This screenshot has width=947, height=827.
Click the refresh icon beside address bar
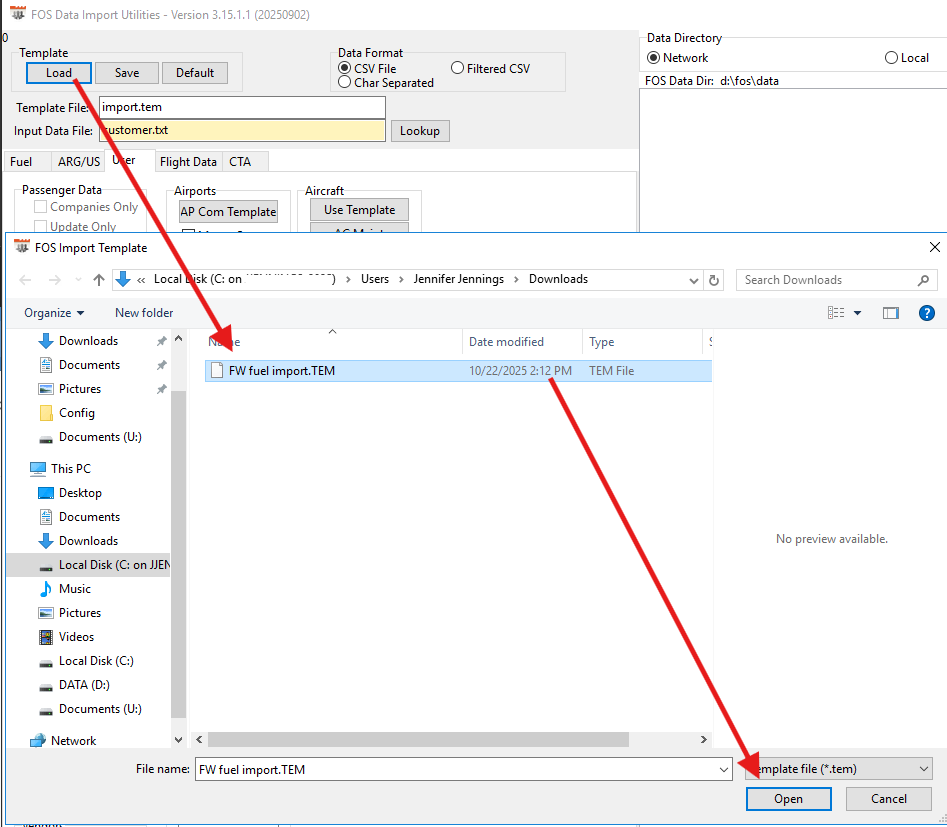713,280
